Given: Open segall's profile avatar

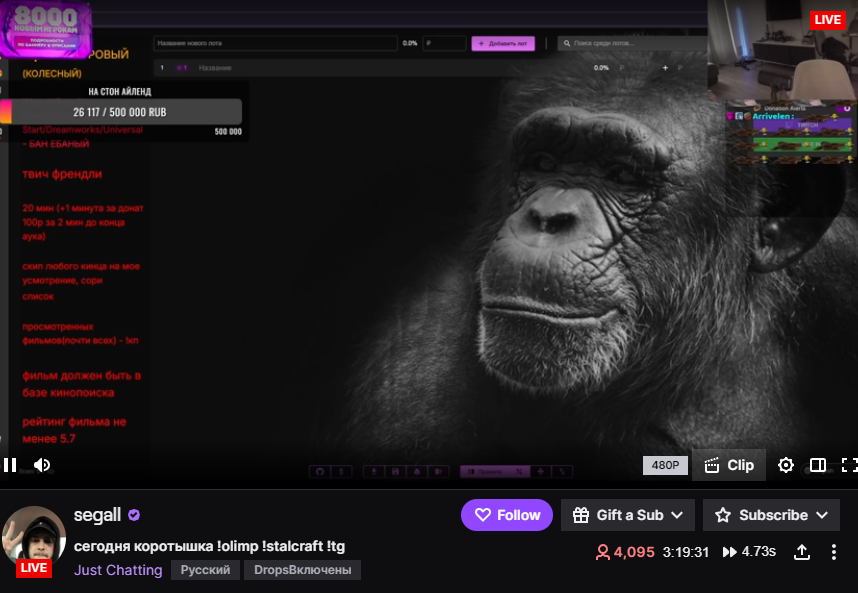Looking at the screenshot, I should coord(34,539).
